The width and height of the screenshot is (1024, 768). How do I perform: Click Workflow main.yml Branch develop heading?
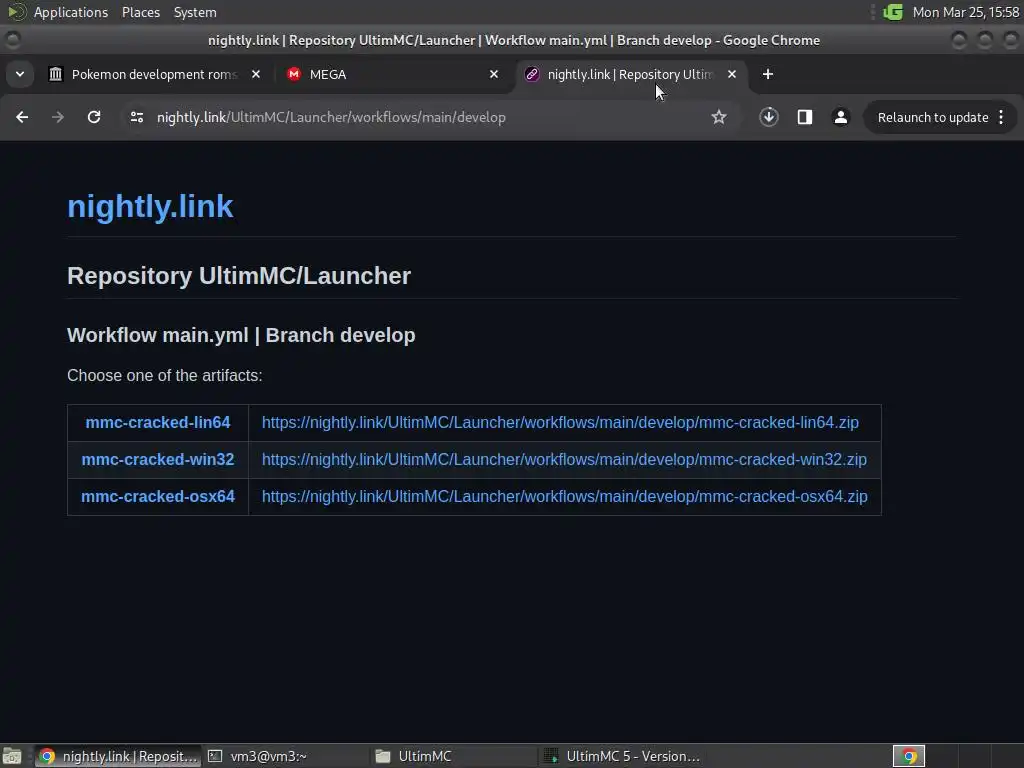click(241, 335)
